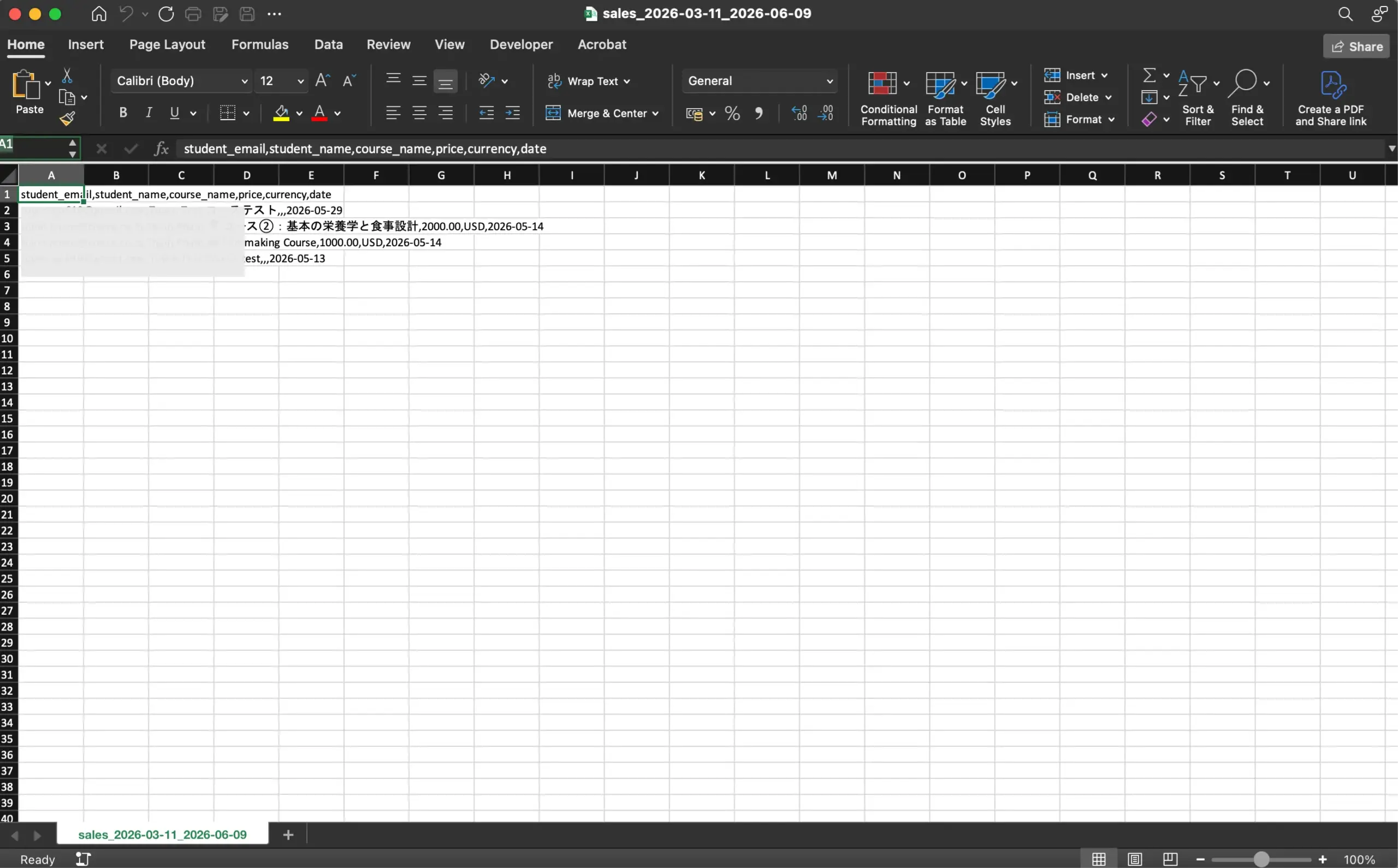Decrease decimal places

(x=826, y=113)
